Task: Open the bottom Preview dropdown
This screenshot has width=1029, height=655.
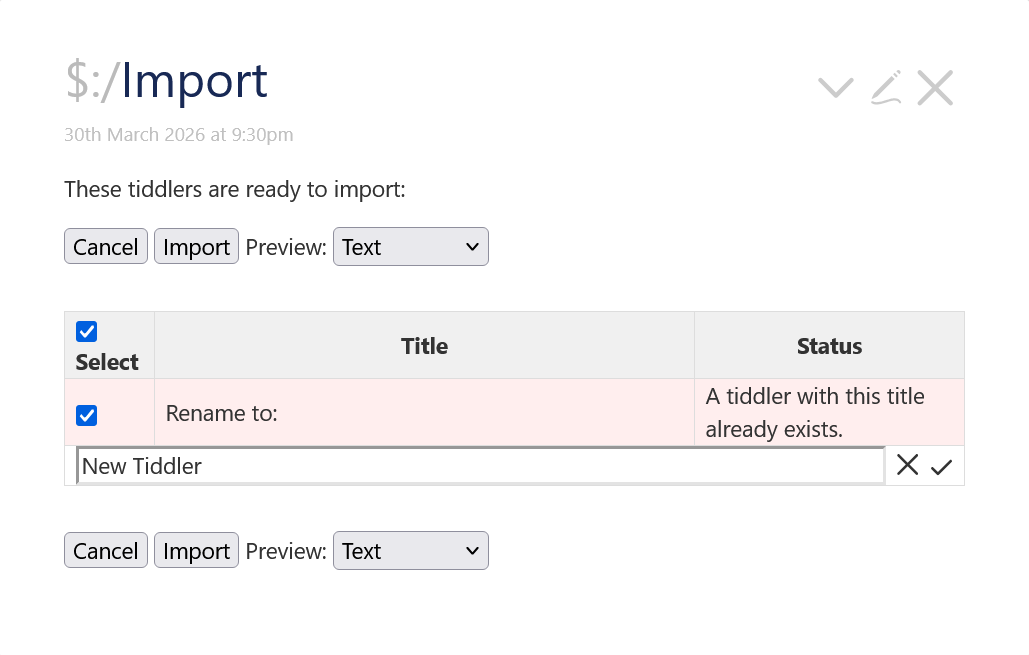Action: click(x=410, y=551)
